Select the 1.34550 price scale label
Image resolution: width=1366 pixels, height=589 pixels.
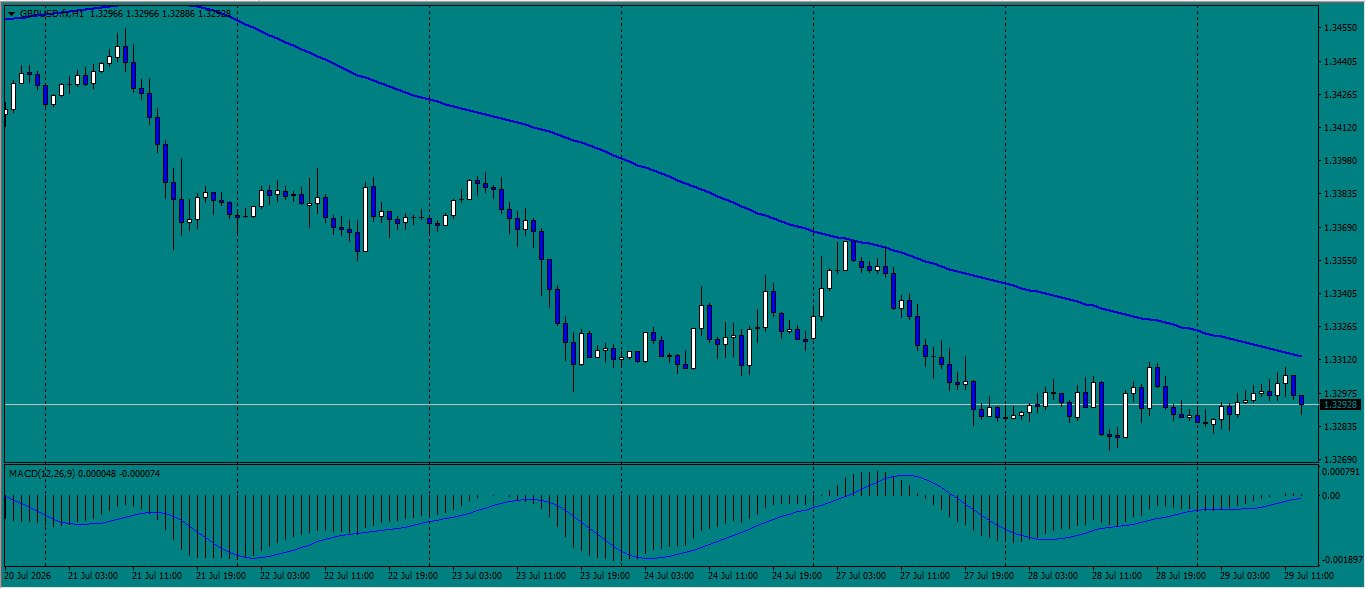pyautogui.click(x=1339, y=28)
